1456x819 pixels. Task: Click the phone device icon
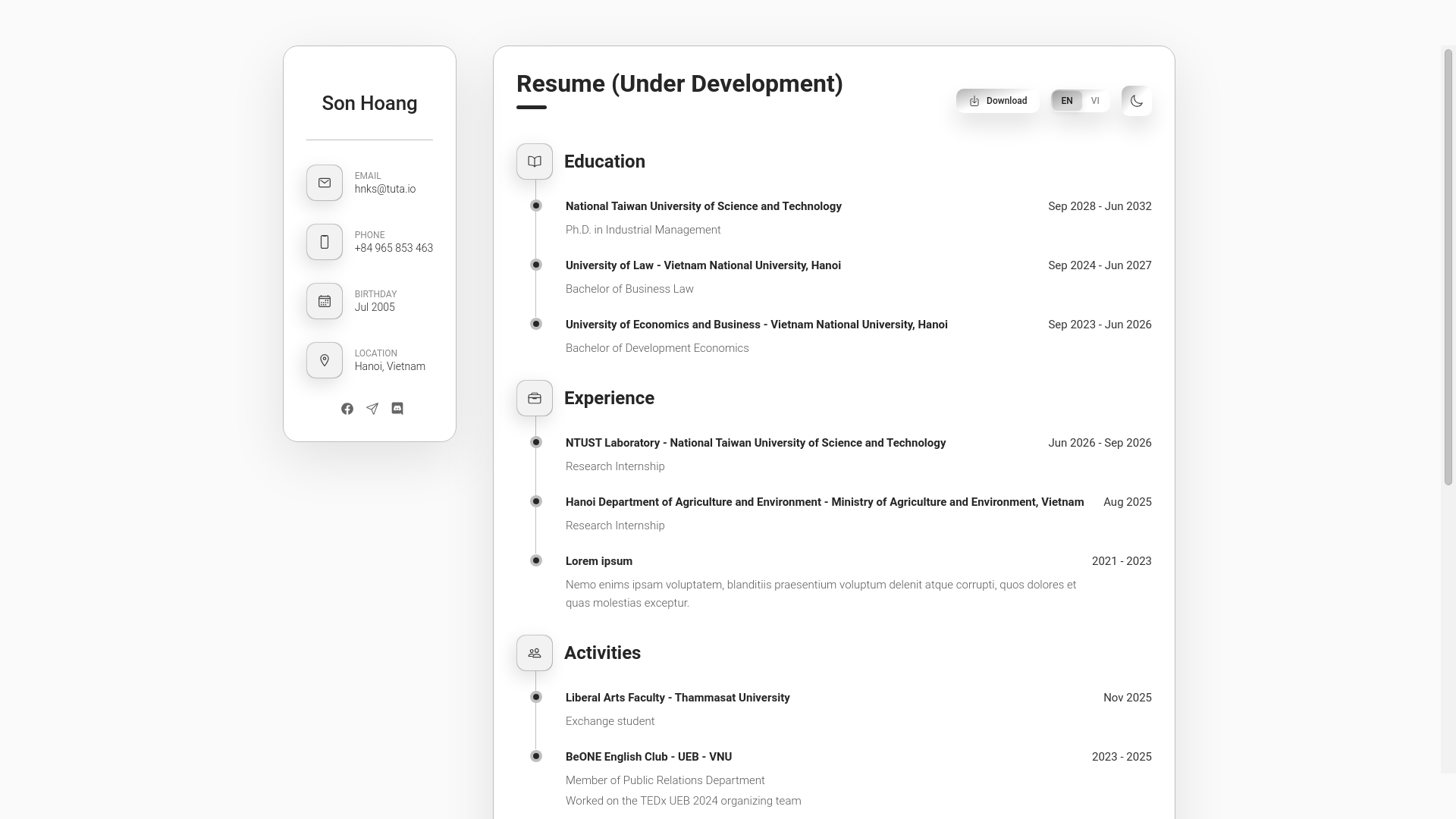[325, 242]
